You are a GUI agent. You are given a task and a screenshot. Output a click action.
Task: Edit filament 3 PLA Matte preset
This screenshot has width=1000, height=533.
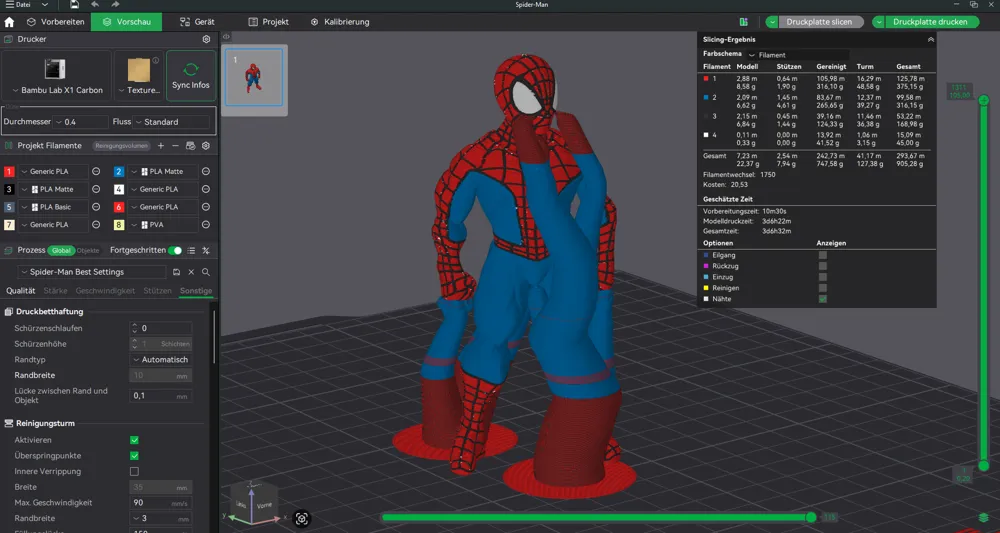point(96,189)
